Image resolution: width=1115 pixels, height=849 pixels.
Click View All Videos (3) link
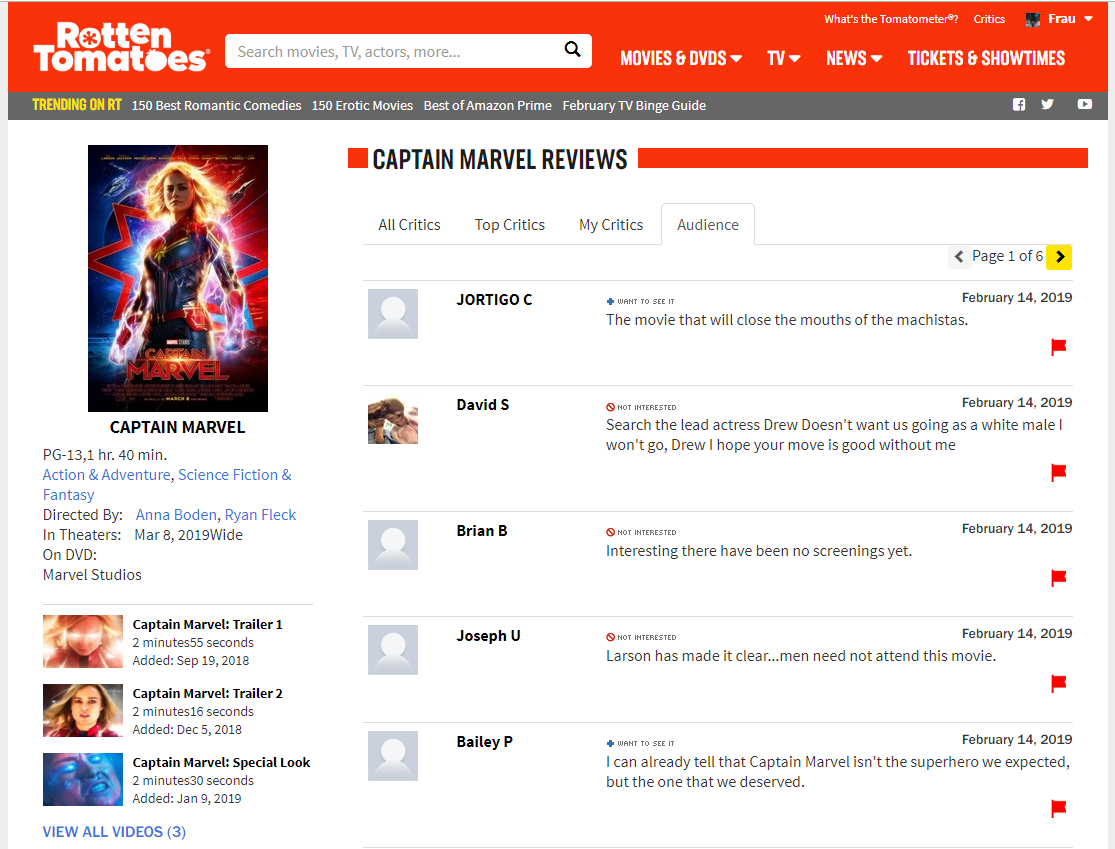point(114,832)
